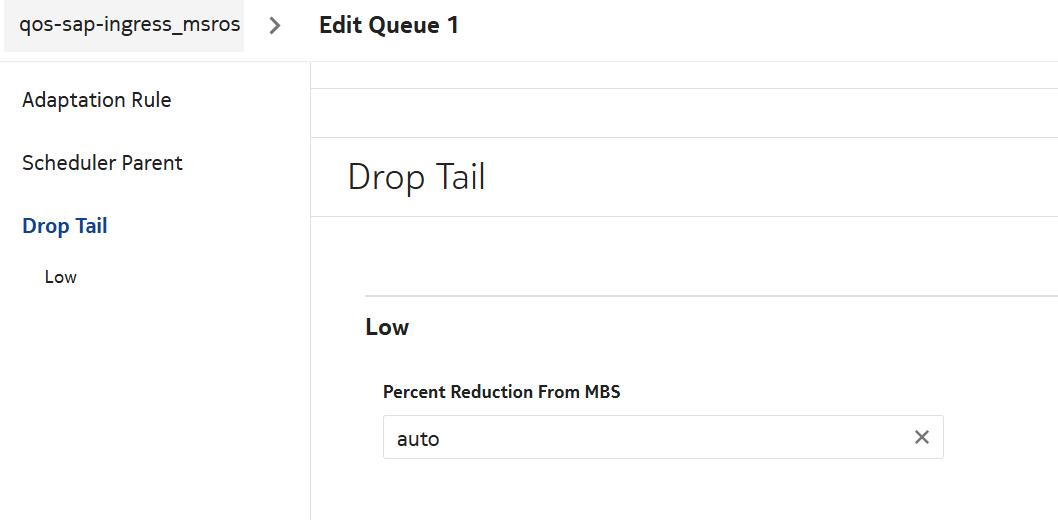Image resolution: width=1058 pixels, height=520 pixels.
Task: Click the Percent Reduction From MBS label
Action: click(x=501, y=392)
